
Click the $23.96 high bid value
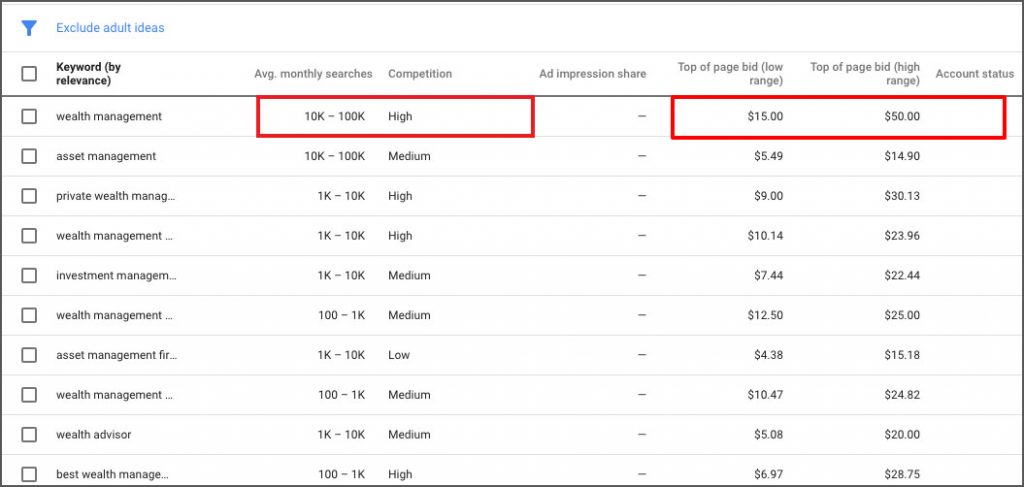point(902,236)
